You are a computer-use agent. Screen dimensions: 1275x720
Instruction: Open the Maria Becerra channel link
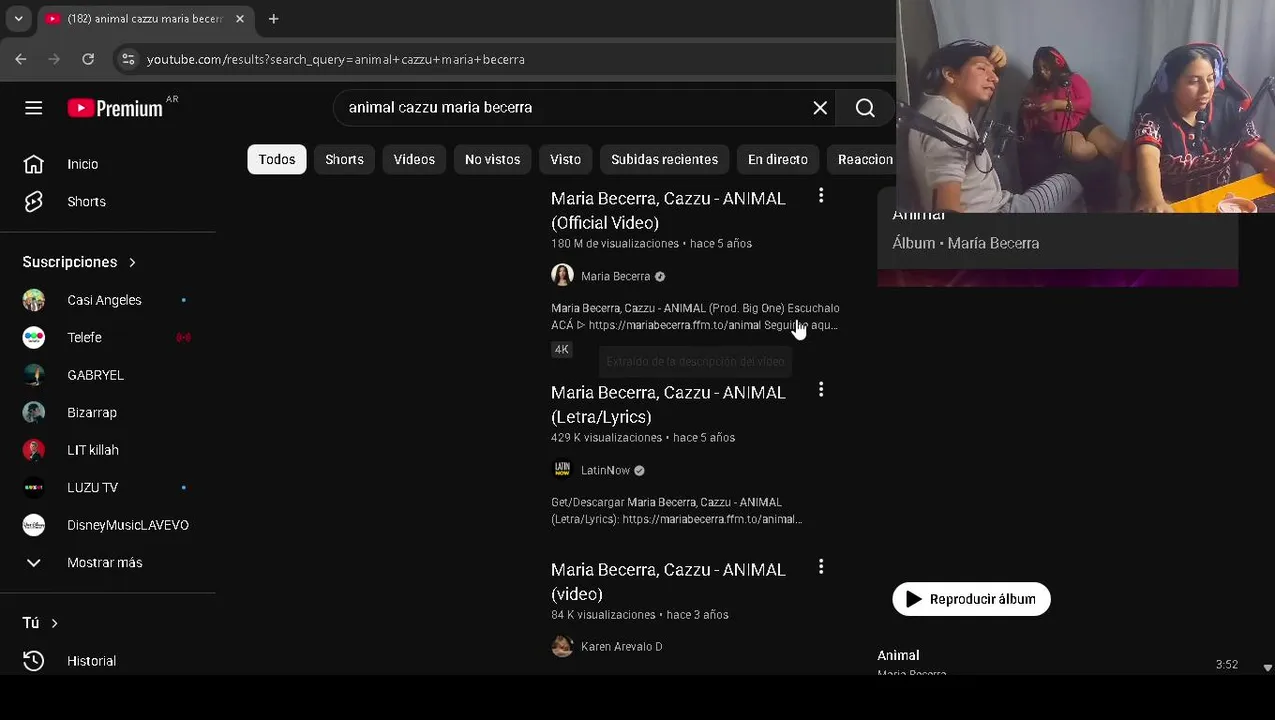(x=615, y=276)
